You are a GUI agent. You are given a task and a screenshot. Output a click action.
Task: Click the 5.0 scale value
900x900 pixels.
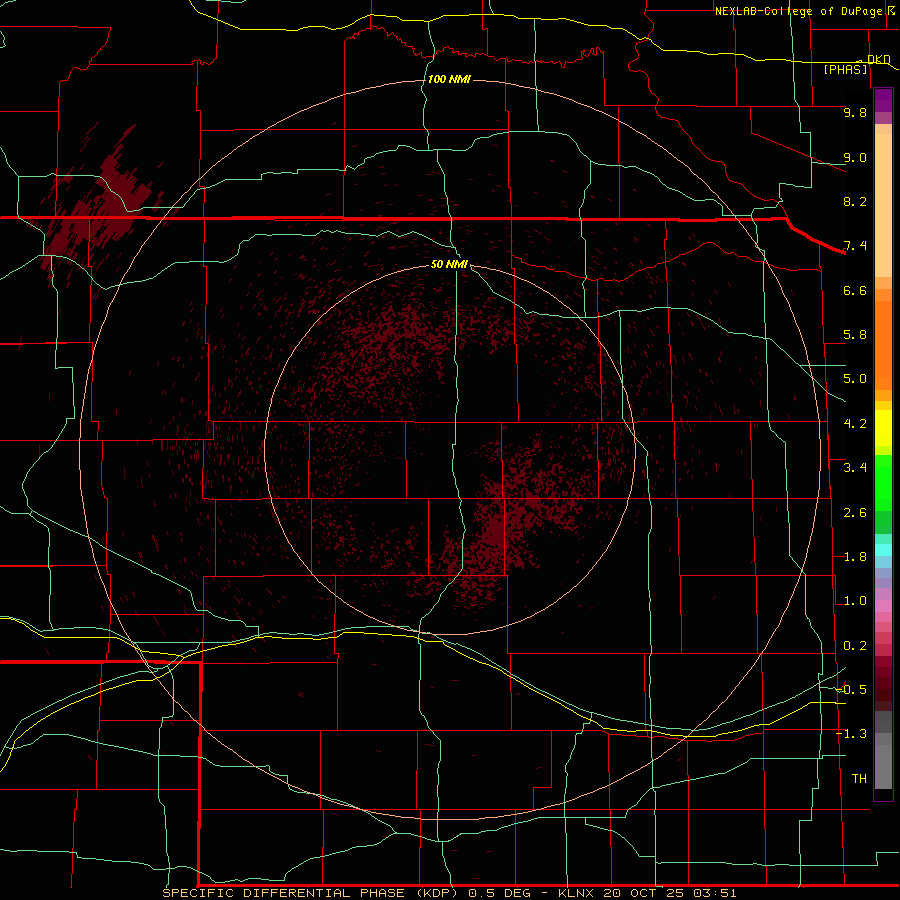click(855, 379)
